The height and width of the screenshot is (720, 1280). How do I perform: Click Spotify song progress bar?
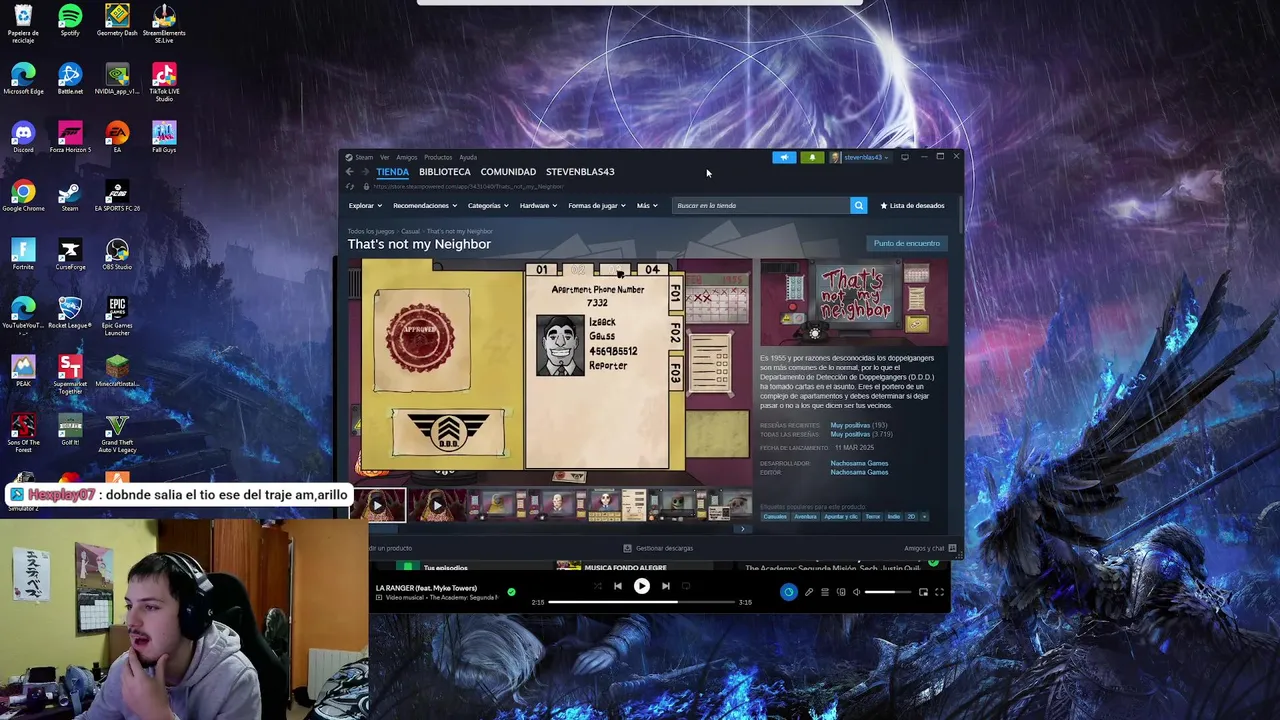(x=644, y=602)
